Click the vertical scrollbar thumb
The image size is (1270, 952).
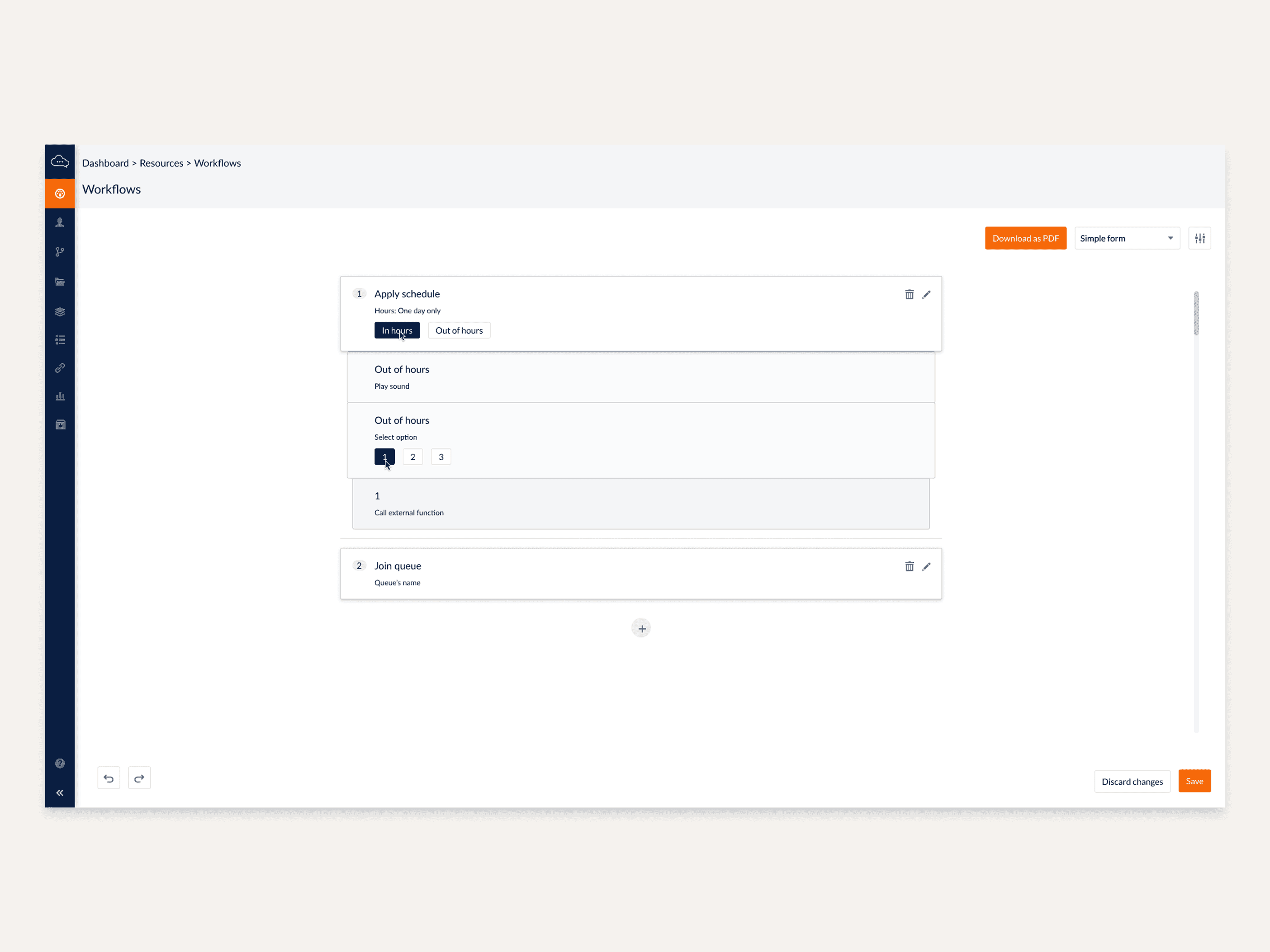(1196, 313)
